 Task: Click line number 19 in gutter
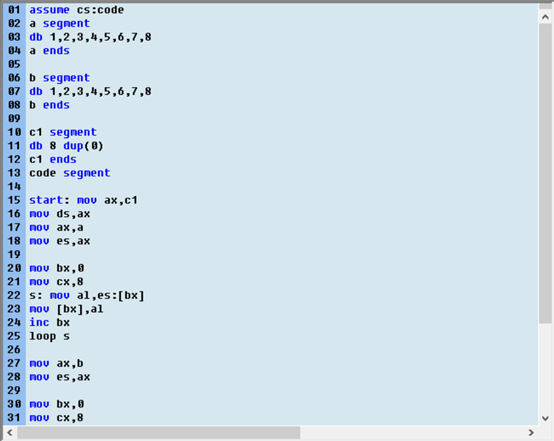pyautogui.click(x=14, y=254)
